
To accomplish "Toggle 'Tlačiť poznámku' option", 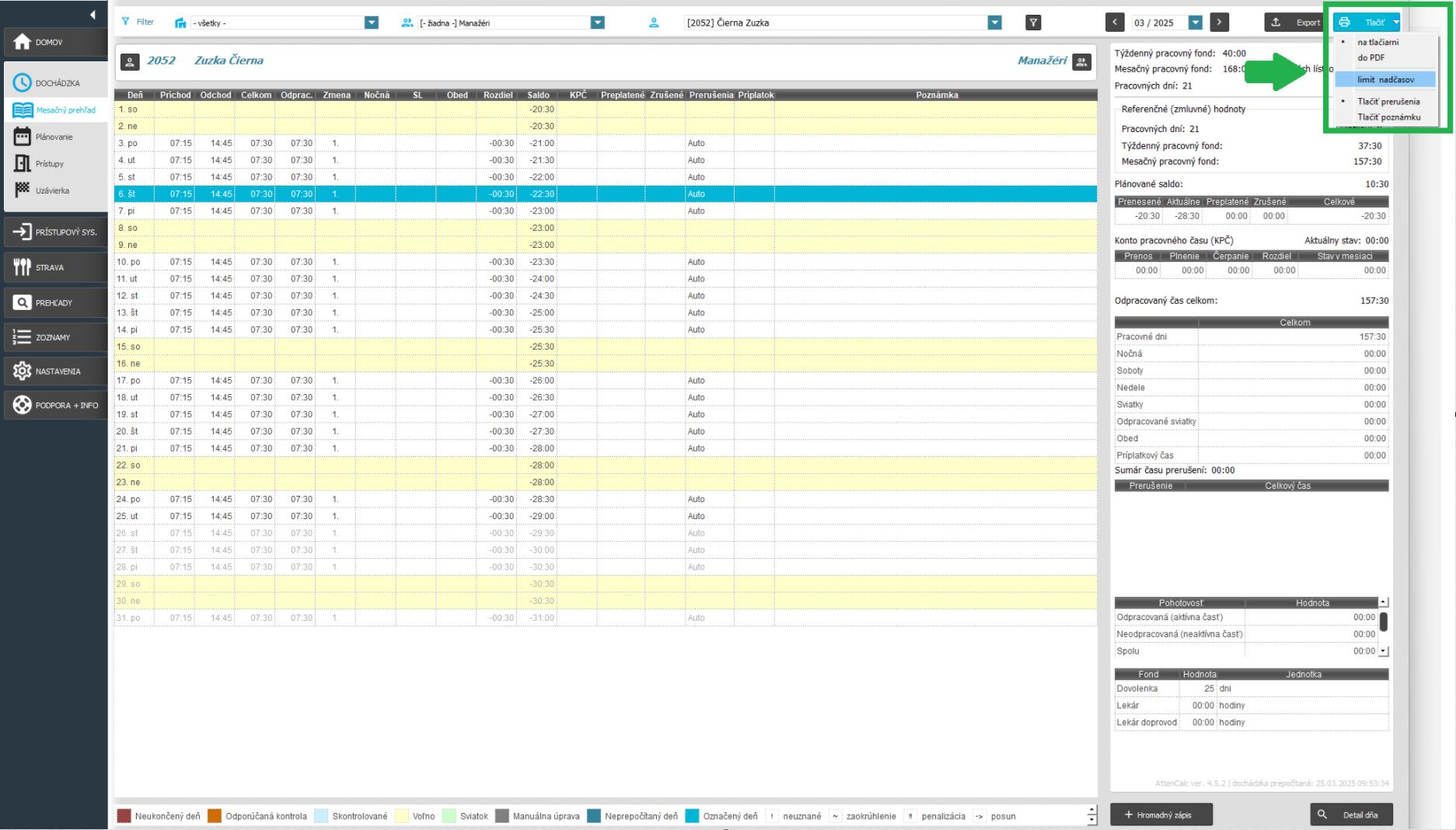I will click(x=1388, y=117).
